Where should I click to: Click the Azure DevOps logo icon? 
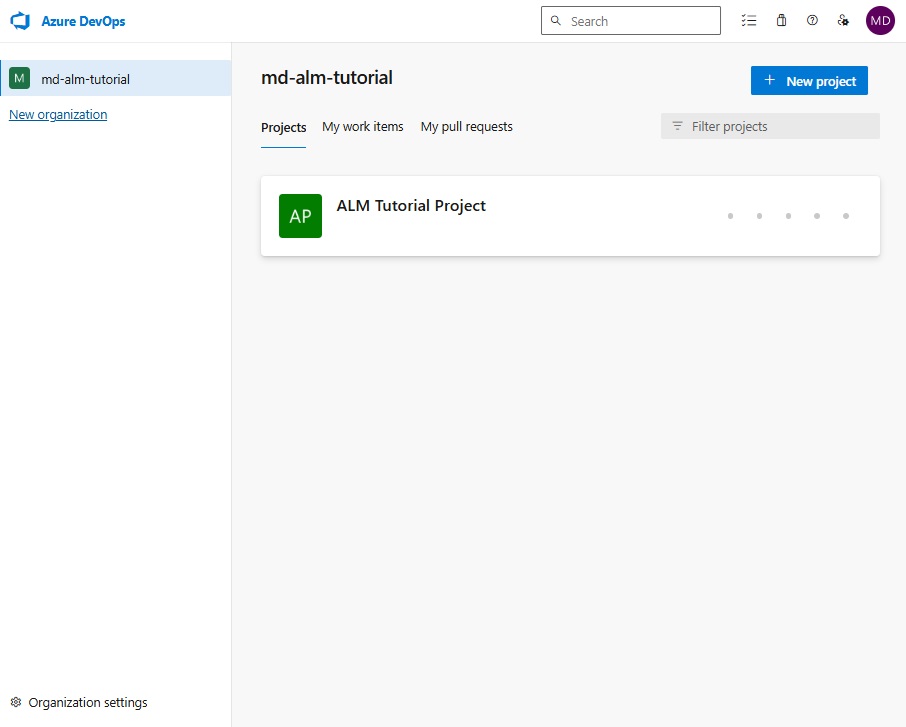tap(20, 21)
